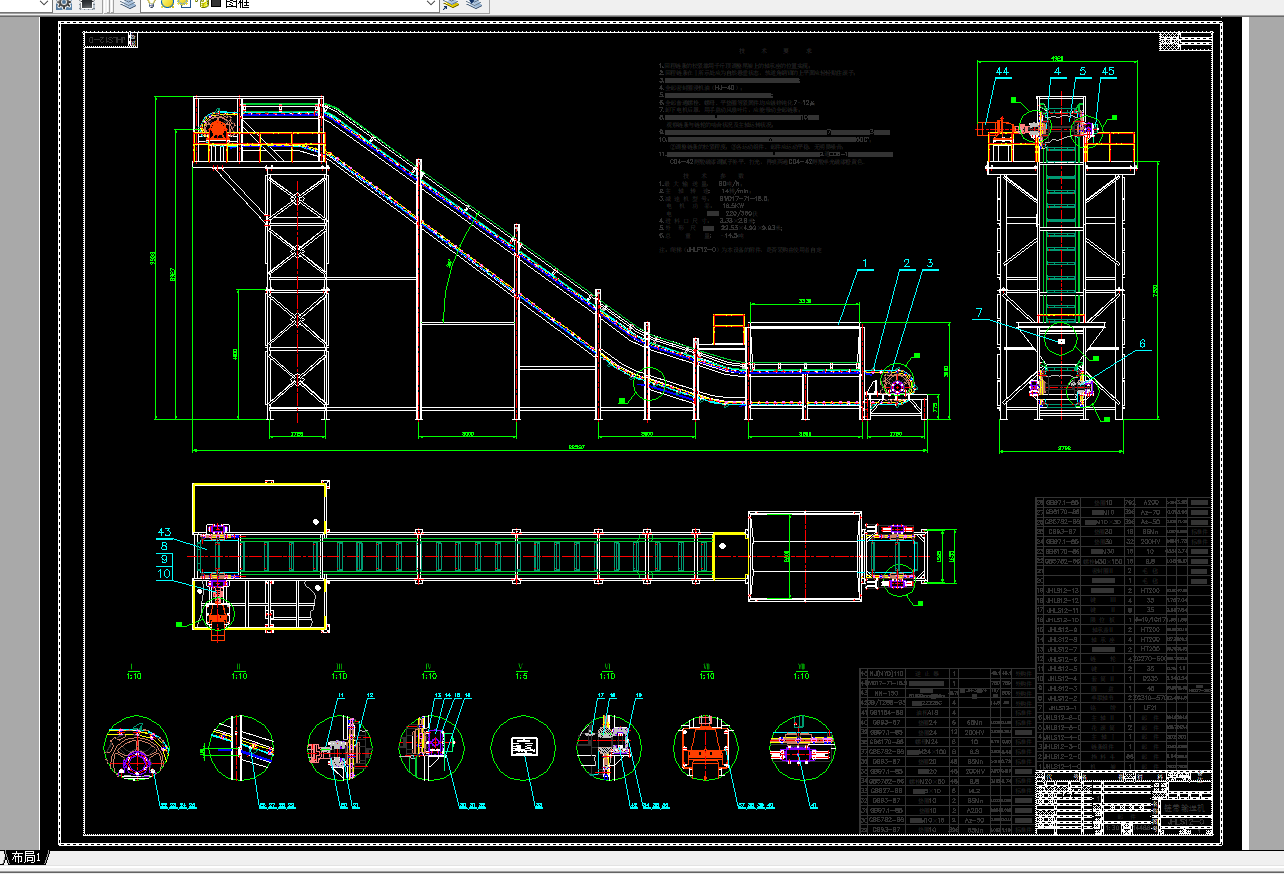Click callout label 43 on the plan view
This screenshot has width=1284, height=874.
coord(165,531)
